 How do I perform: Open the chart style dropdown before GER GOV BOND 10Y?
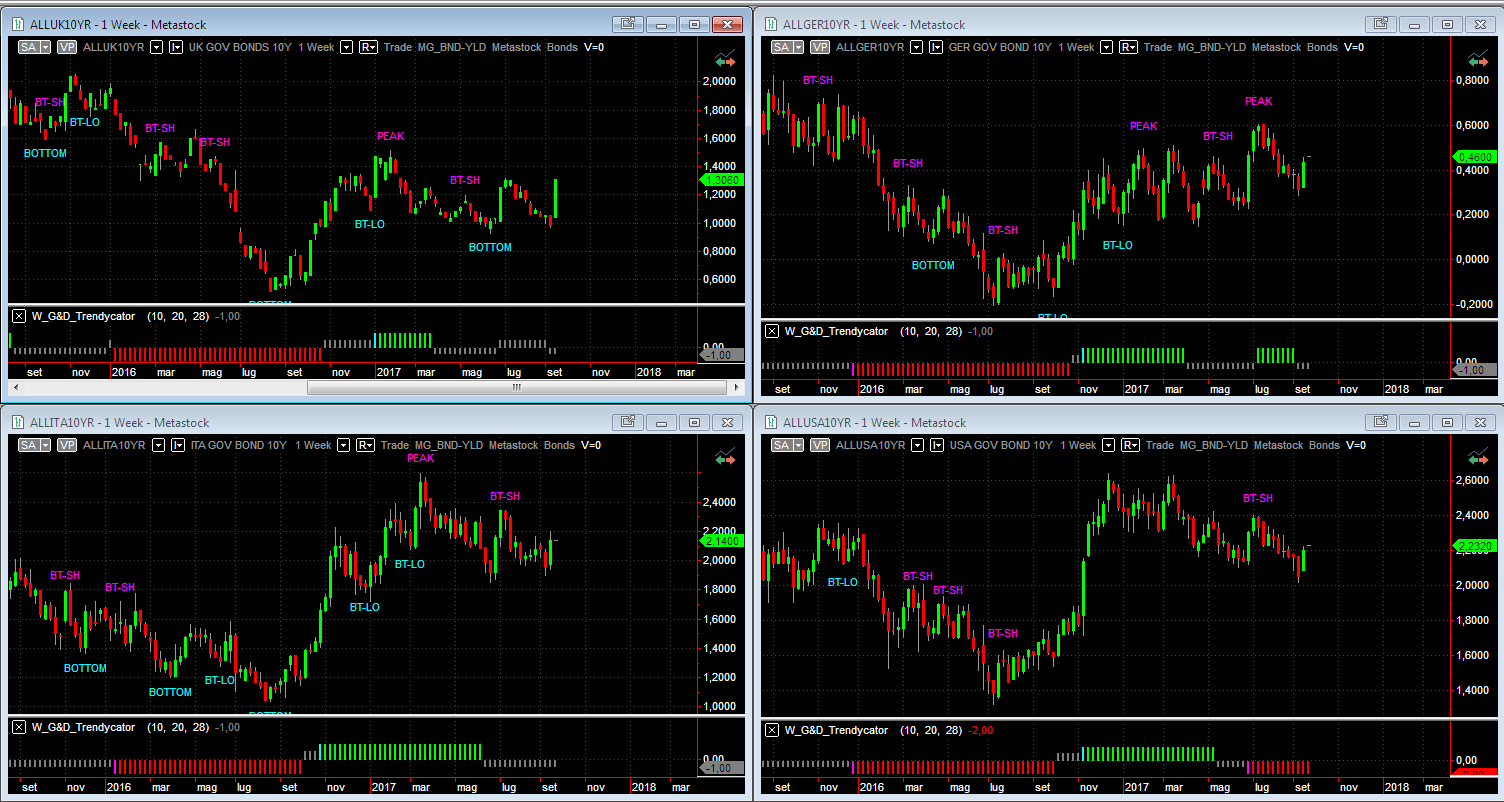(936, 47)
